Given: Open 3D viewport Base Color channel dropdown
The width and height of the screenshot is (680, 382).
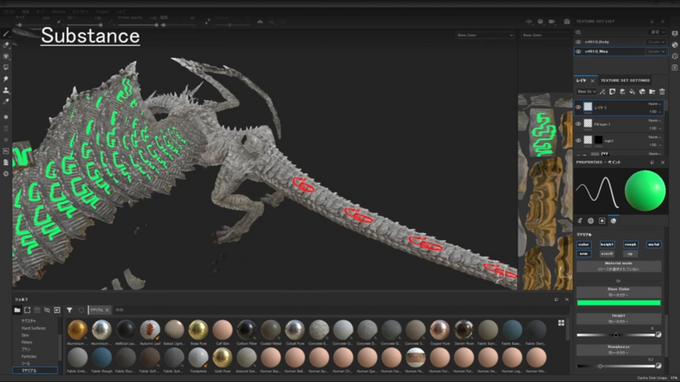Looking at the screenshot, I should 484,35.
